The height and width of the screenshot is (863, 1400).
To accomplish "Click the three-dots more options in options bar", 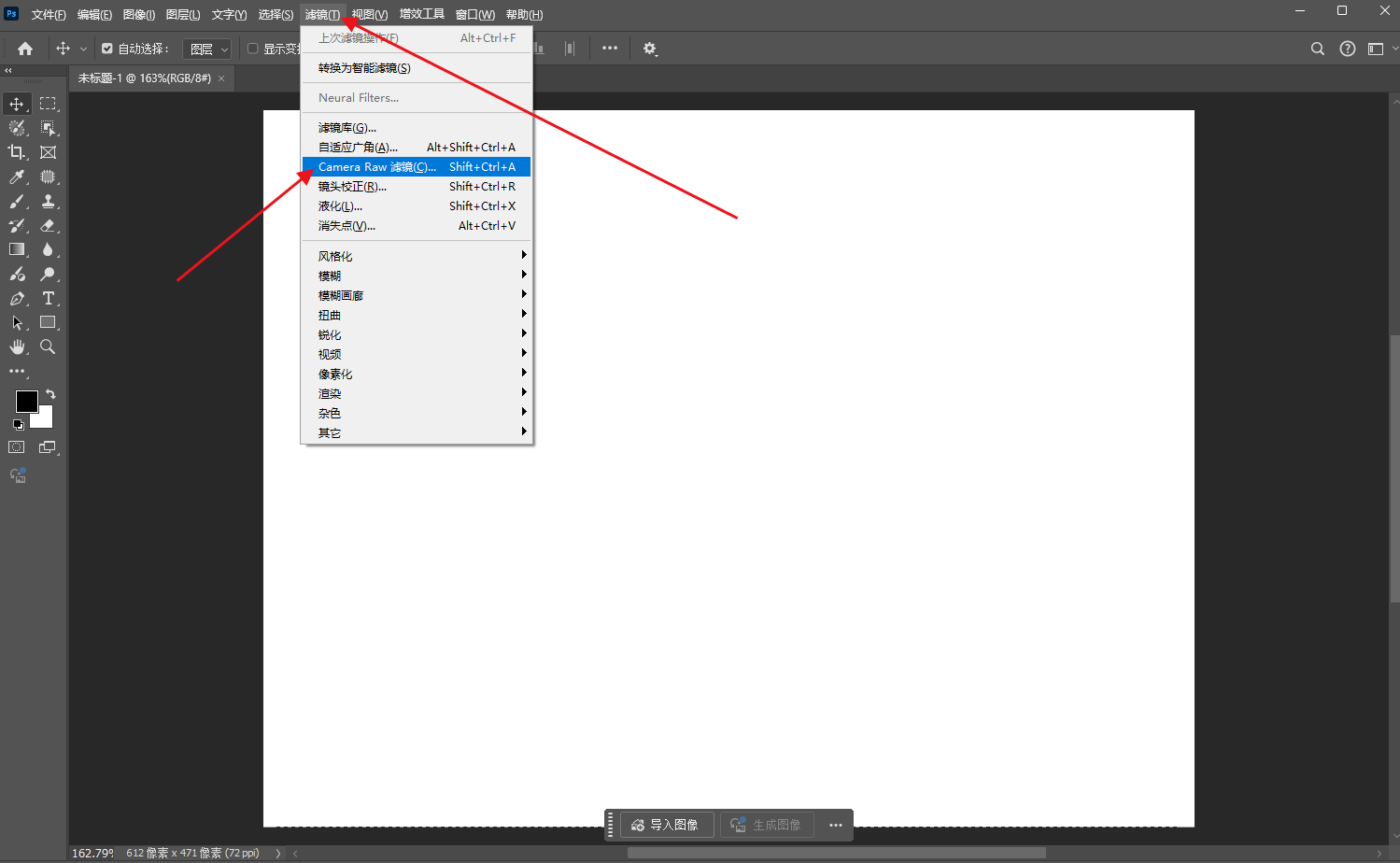I will [610, 49].
